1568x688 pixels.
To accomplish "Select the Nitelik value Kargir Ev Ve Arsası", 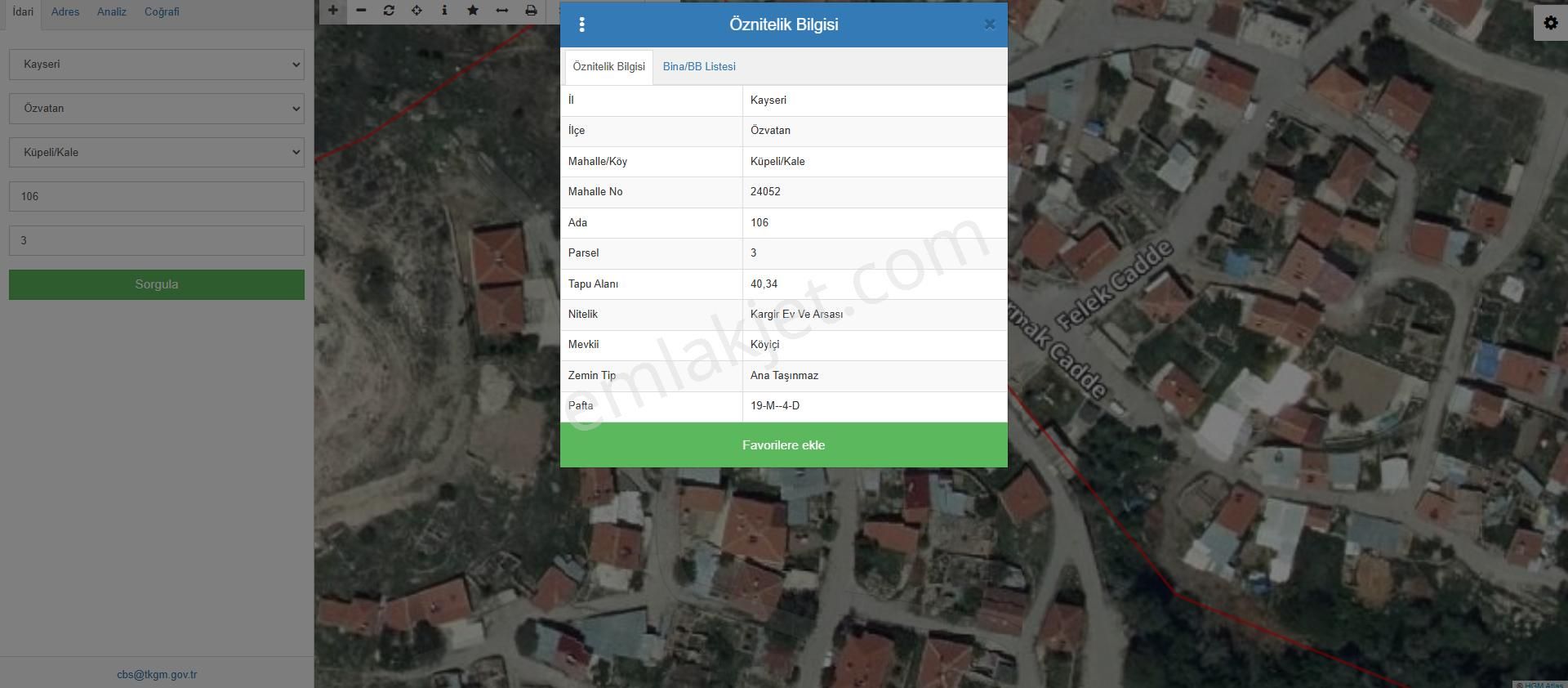I will tap(797, 315).
